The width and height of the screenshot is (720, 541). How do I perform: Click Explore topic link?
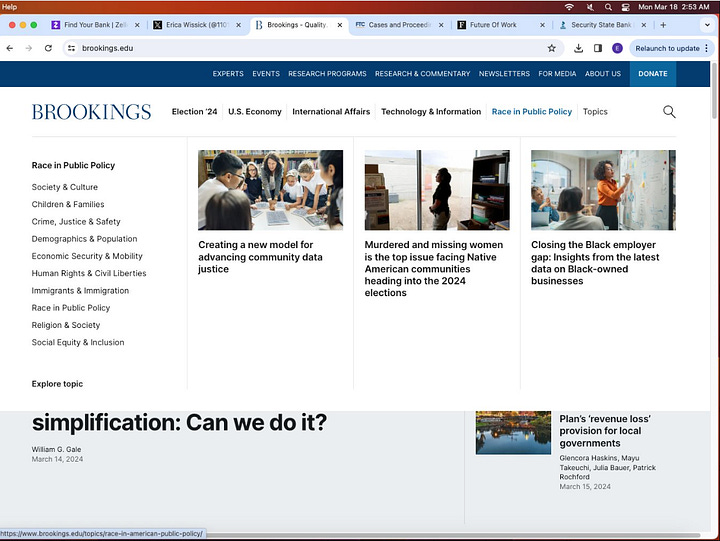click(x=57, y=384)
